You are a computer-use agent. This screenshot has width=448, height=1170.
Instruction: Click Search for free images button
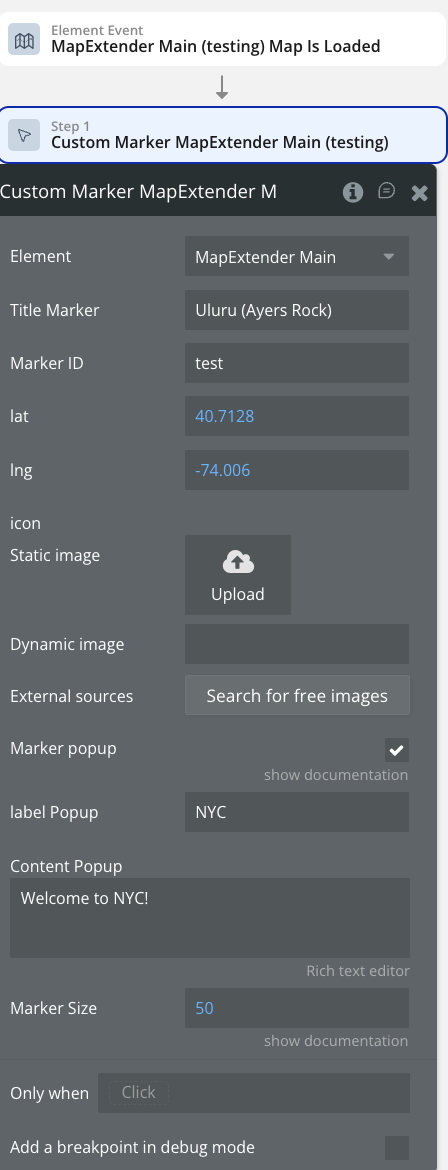297,695
